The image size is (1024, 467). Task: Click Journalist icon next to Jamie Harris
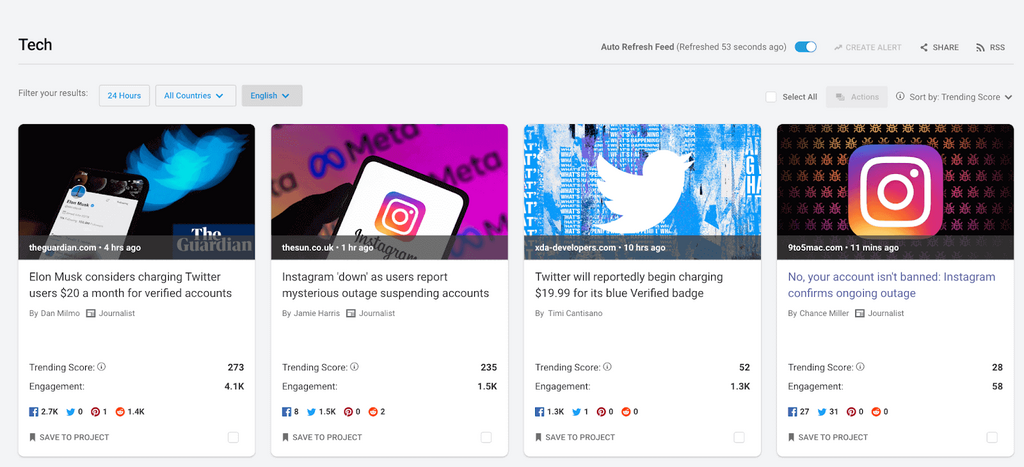(x=350, y=313)
